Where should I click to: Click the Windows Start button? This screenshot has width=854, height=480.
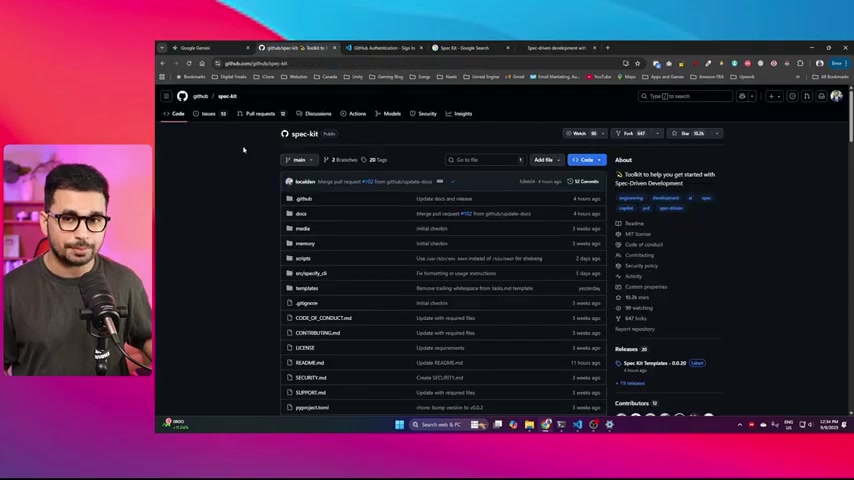[399, 424]
